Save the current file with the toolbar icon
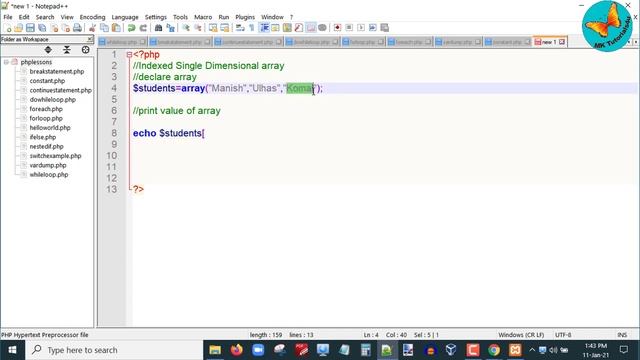Screen dimensions: 640x360 30,28
